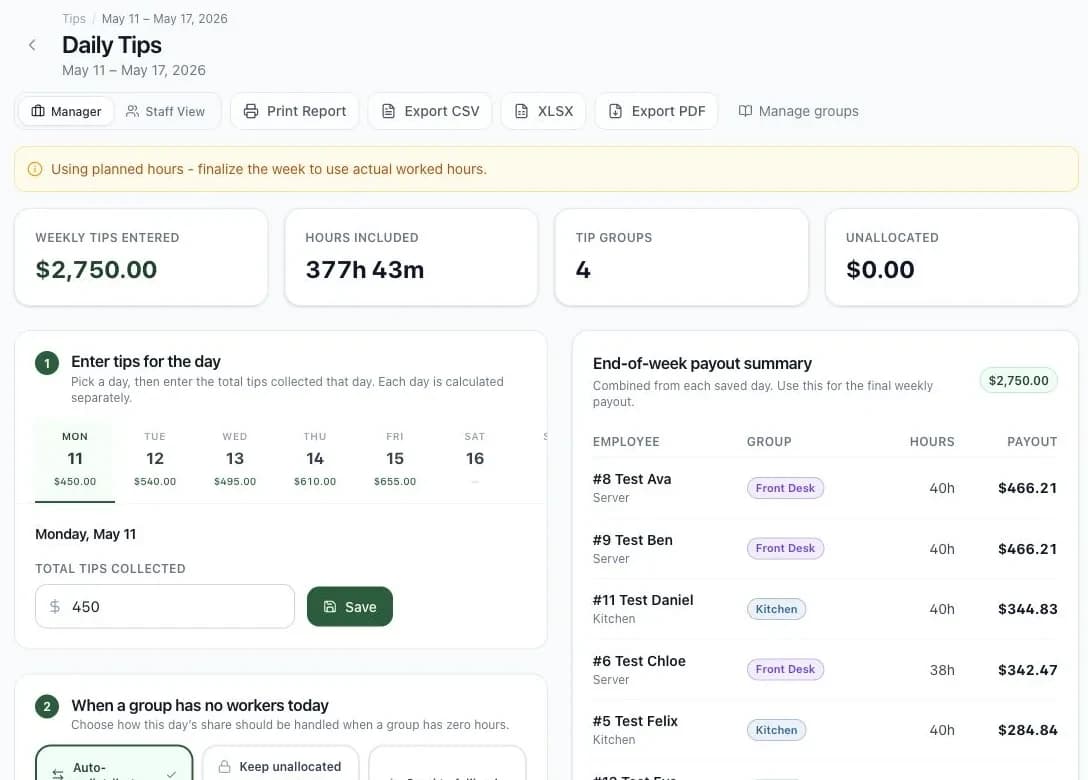Click the $2,750.00 payout total badge

1019,380
